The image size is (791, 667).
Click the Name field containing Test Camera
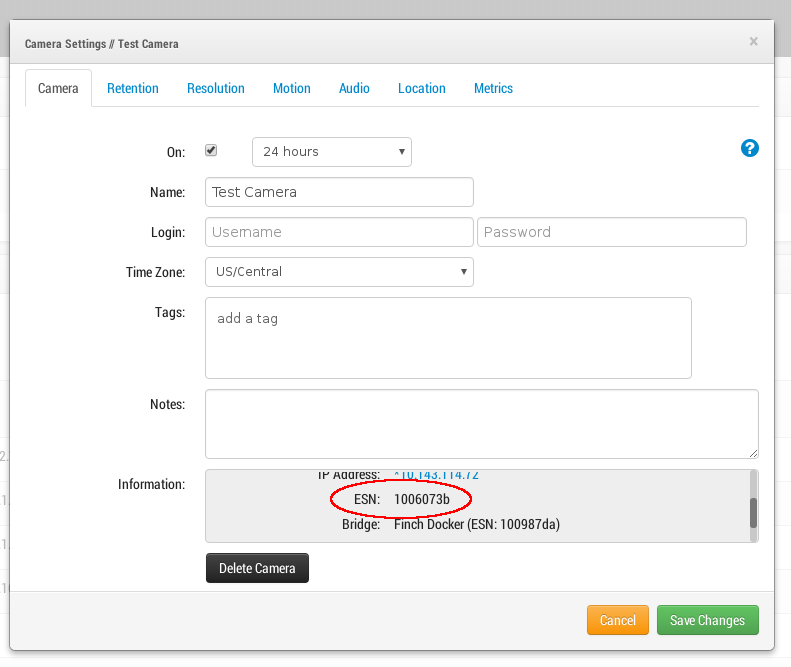coord(339,192)
